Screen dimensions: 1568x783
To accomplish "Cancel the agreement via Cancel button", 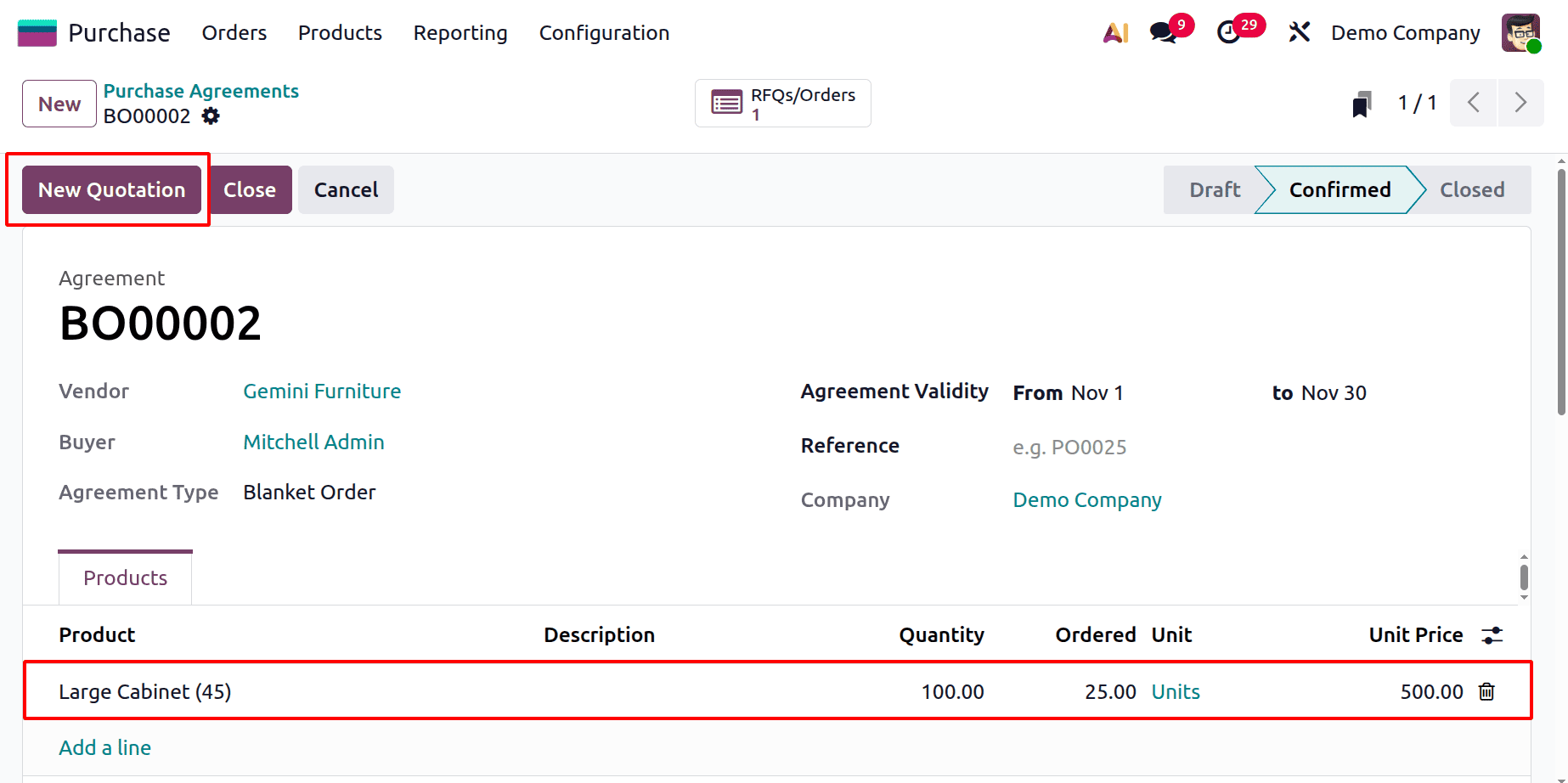I will click(345, 189).
